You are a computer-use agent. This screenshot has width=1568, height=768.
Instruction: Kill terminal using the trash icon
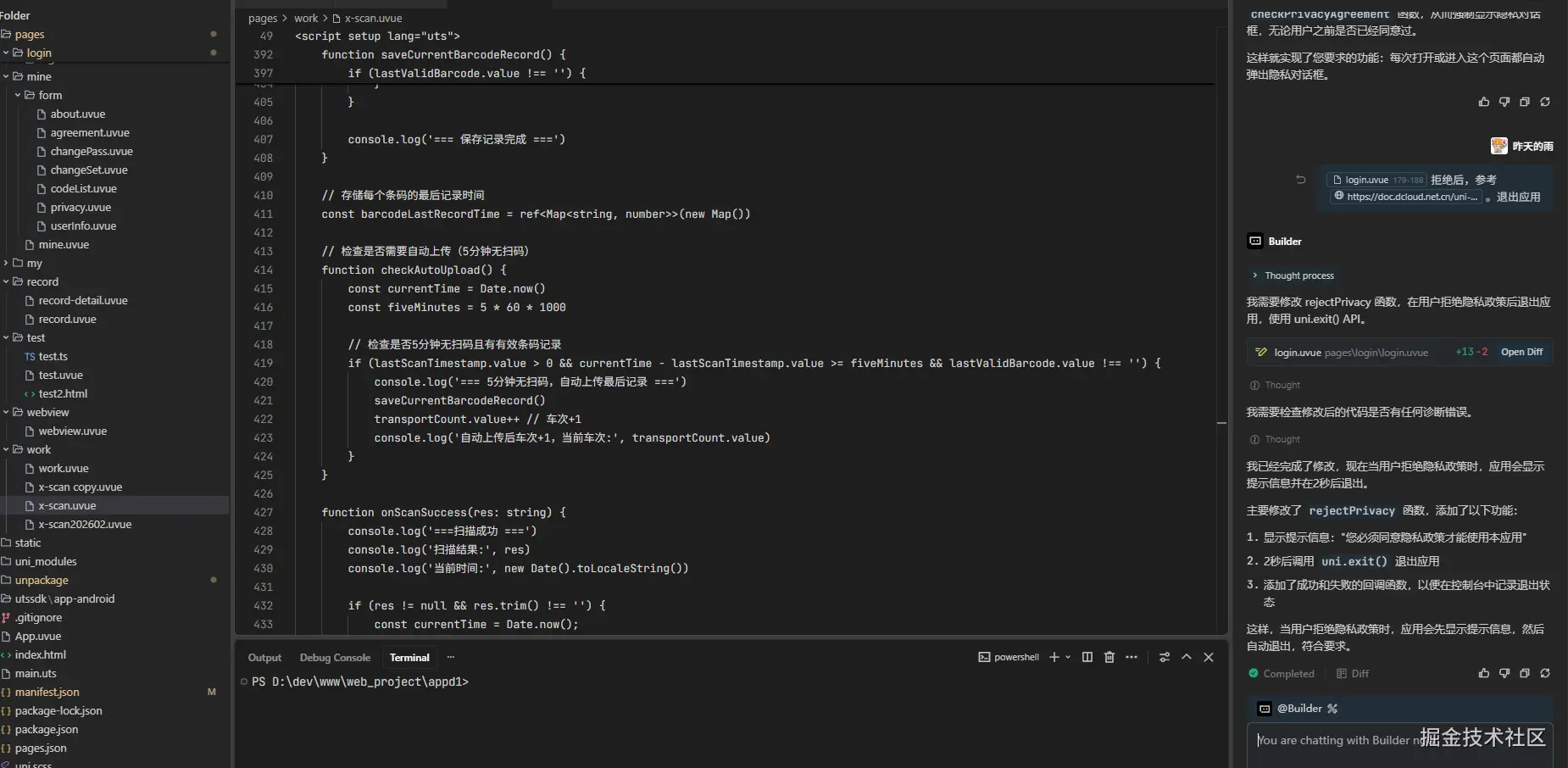[x=1109, y=657]
